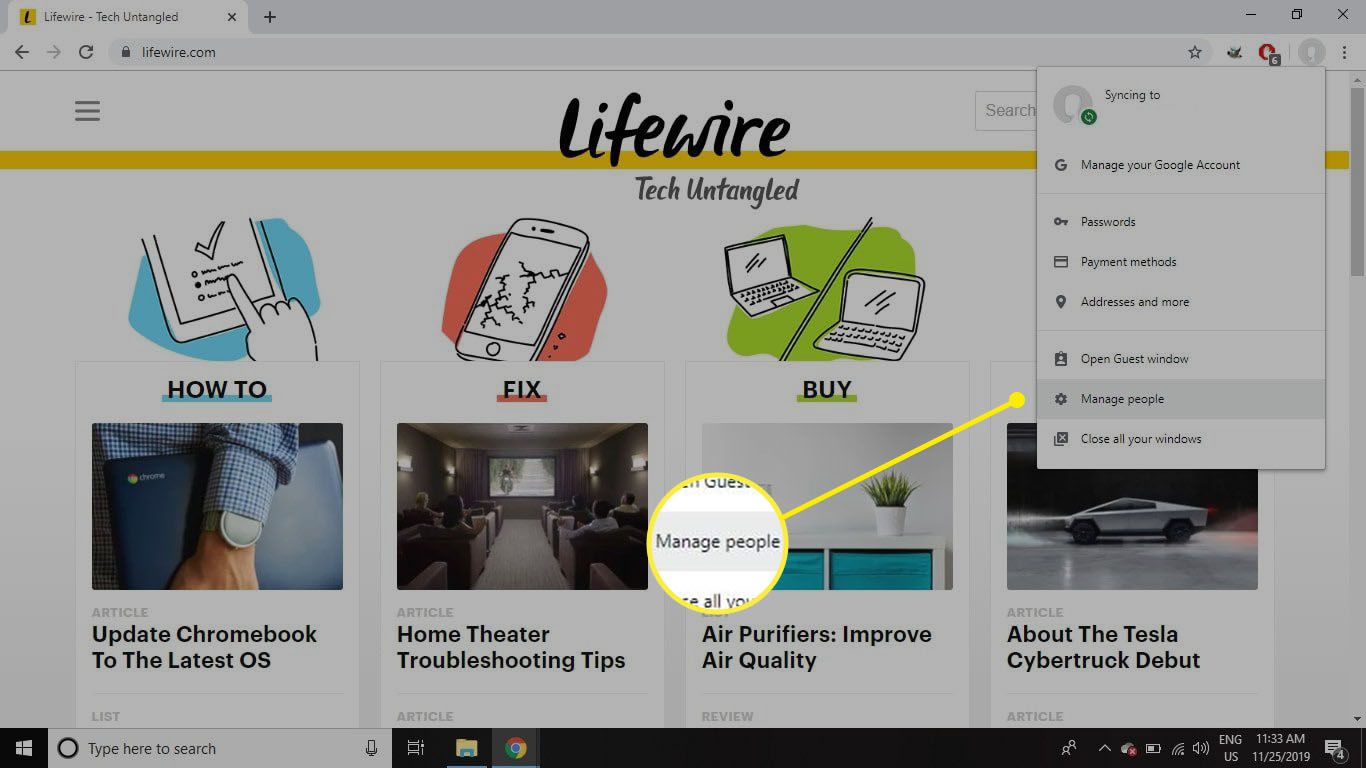This screenshot has width=1366, height=768.
Task: Choose Close all your windows
Action: click(1181, 439)
